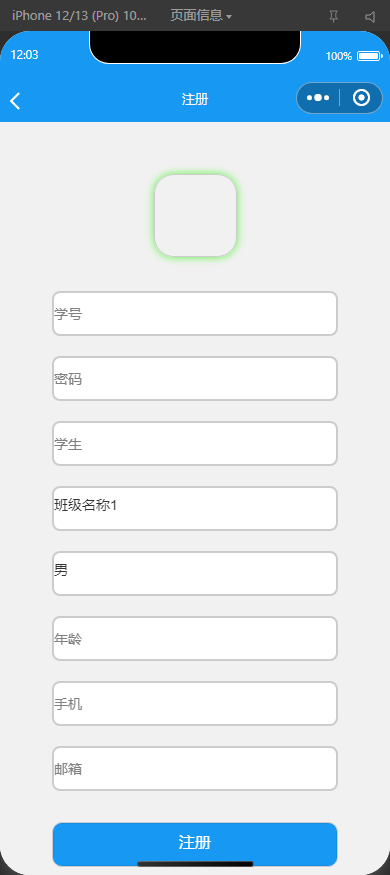Tap the battery status icon
Image resolution: width=390 pixels, height=875 pixels.
[x=369, y=56]
